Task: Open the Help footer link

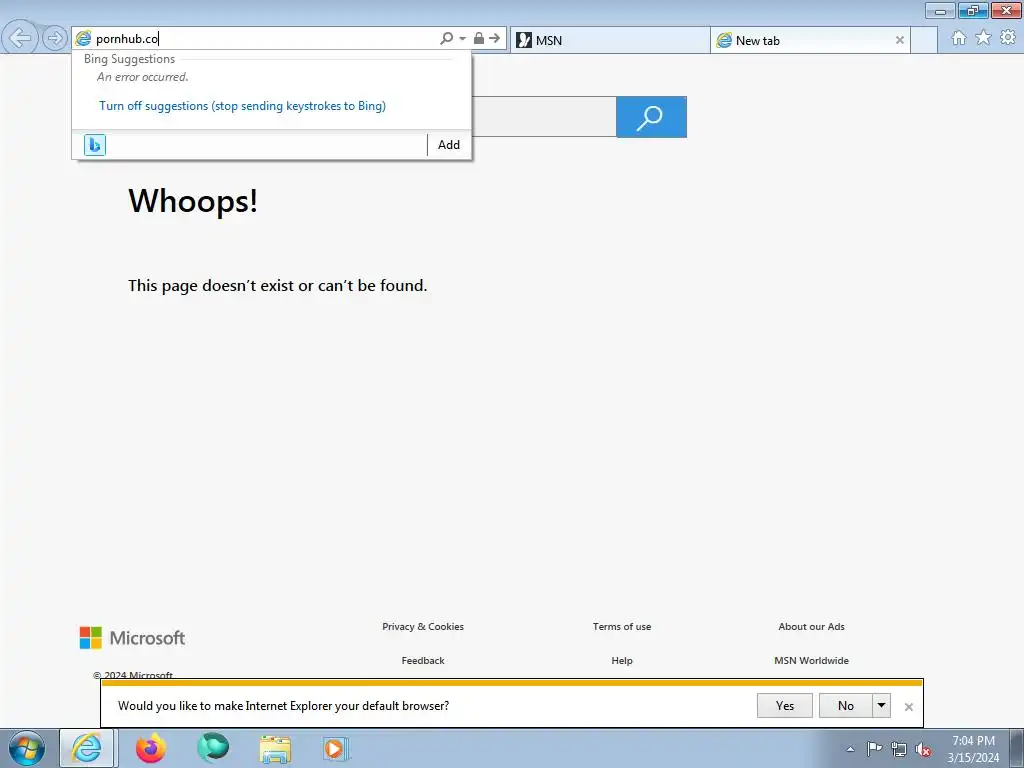Action: 622,660
